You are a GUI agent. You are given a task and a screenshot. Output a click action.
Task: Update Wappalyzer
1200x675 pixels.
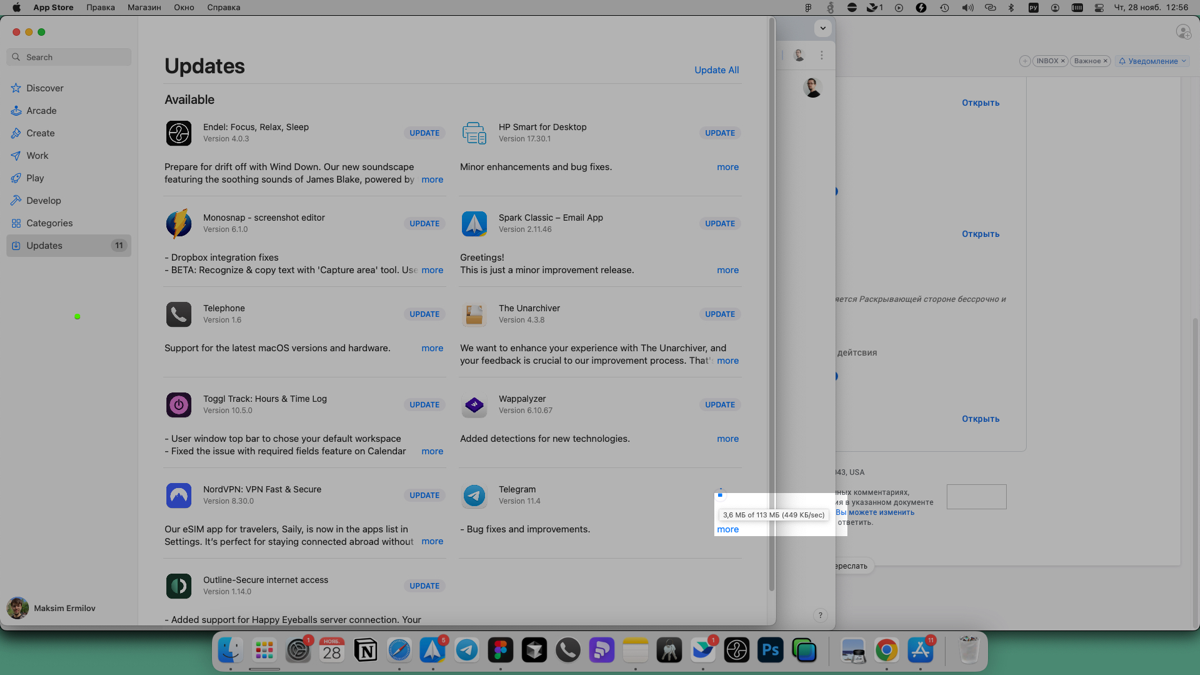720,405
